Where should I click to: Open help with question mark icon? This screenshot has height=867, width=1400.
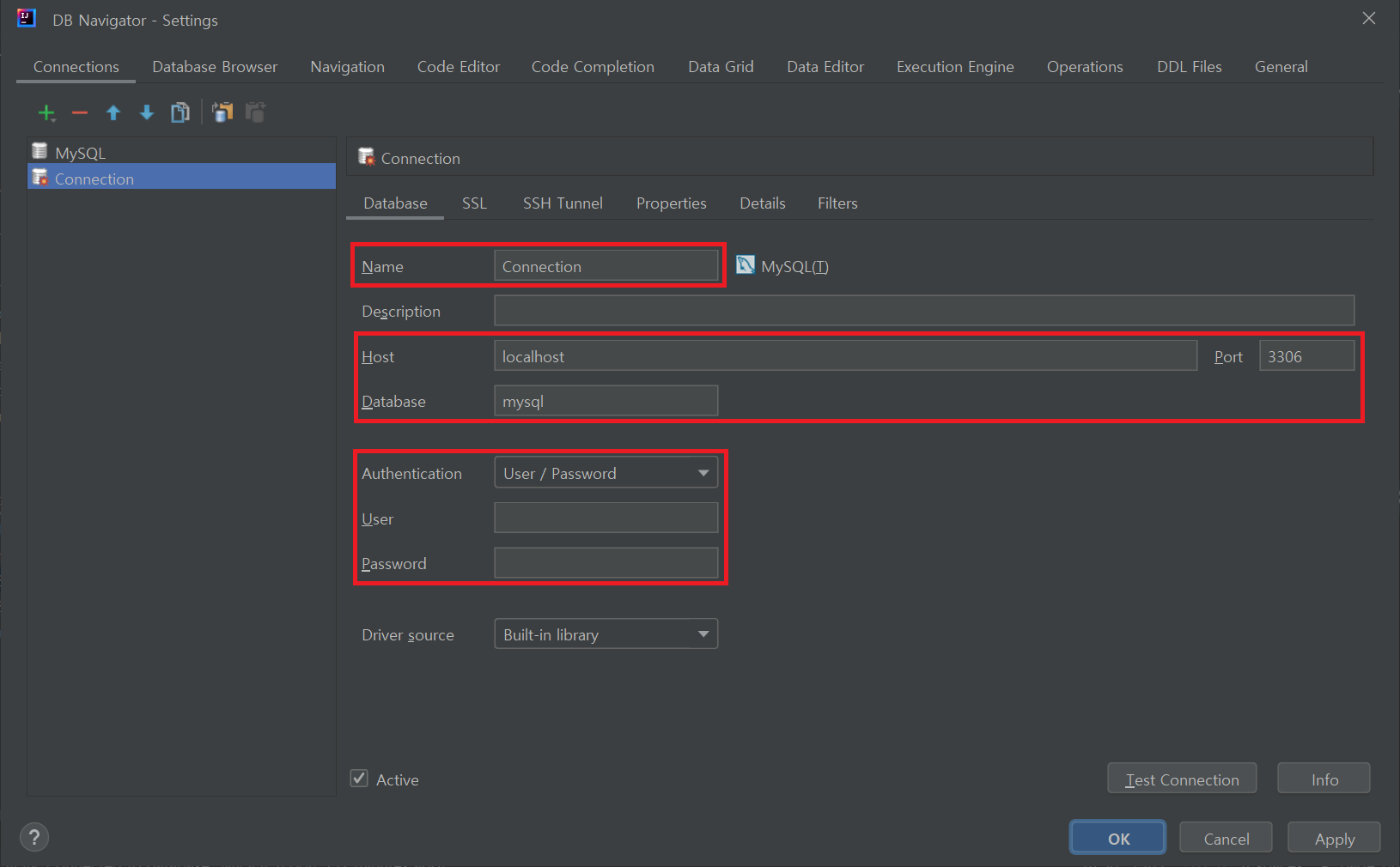coord(34,837)
